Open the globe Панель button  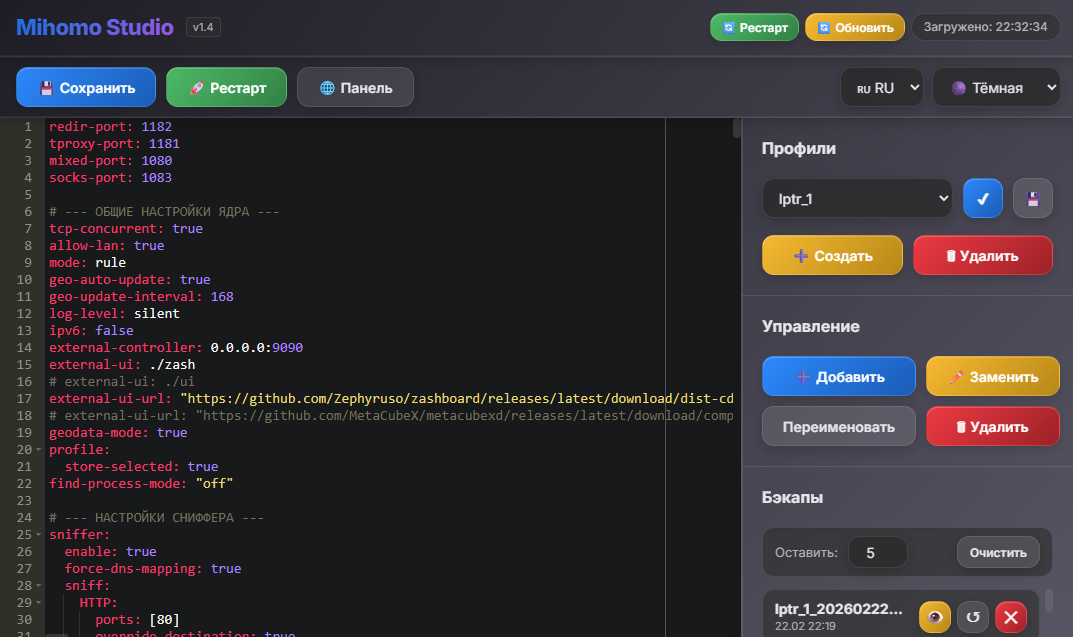pyautogui.click(x=355, y=87)
